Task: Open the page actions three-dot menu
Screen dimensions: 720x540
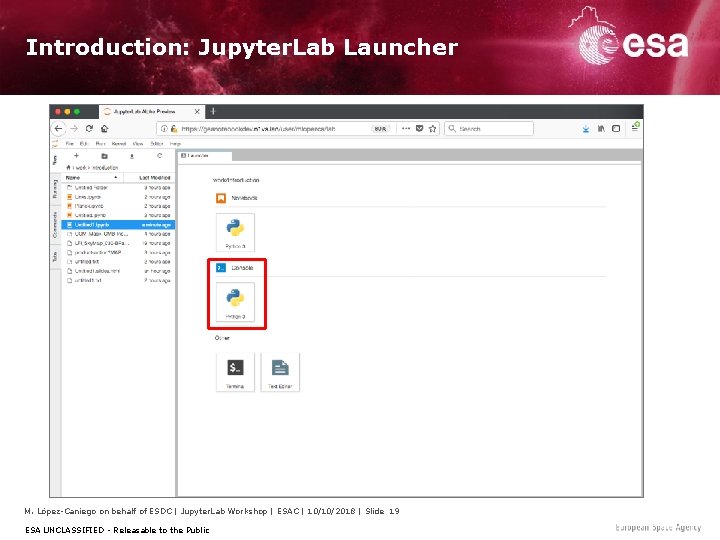Action: click(406, 129)
